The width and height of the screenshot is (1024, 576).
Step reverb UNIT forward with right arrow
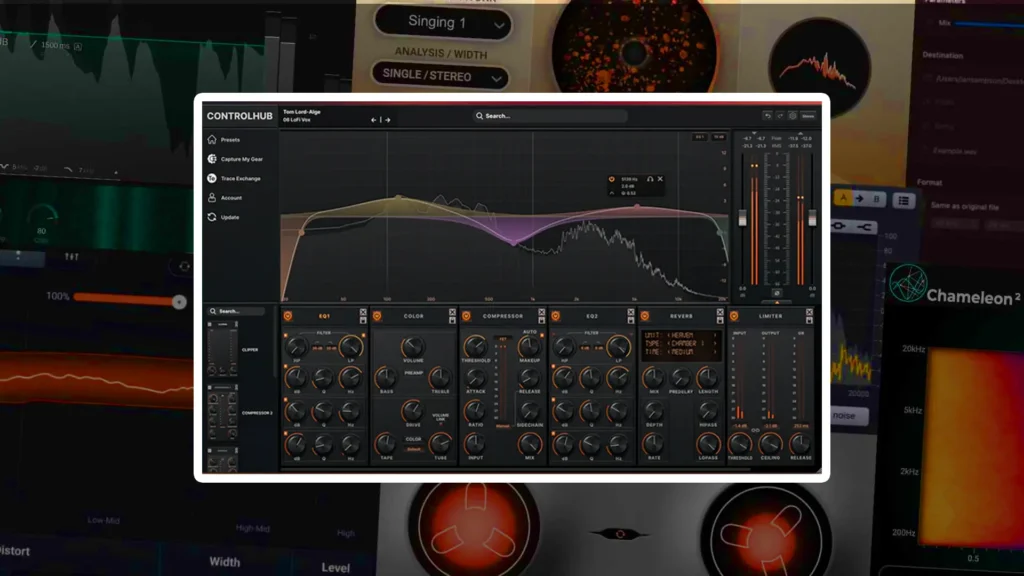click(x=716, y=335)
